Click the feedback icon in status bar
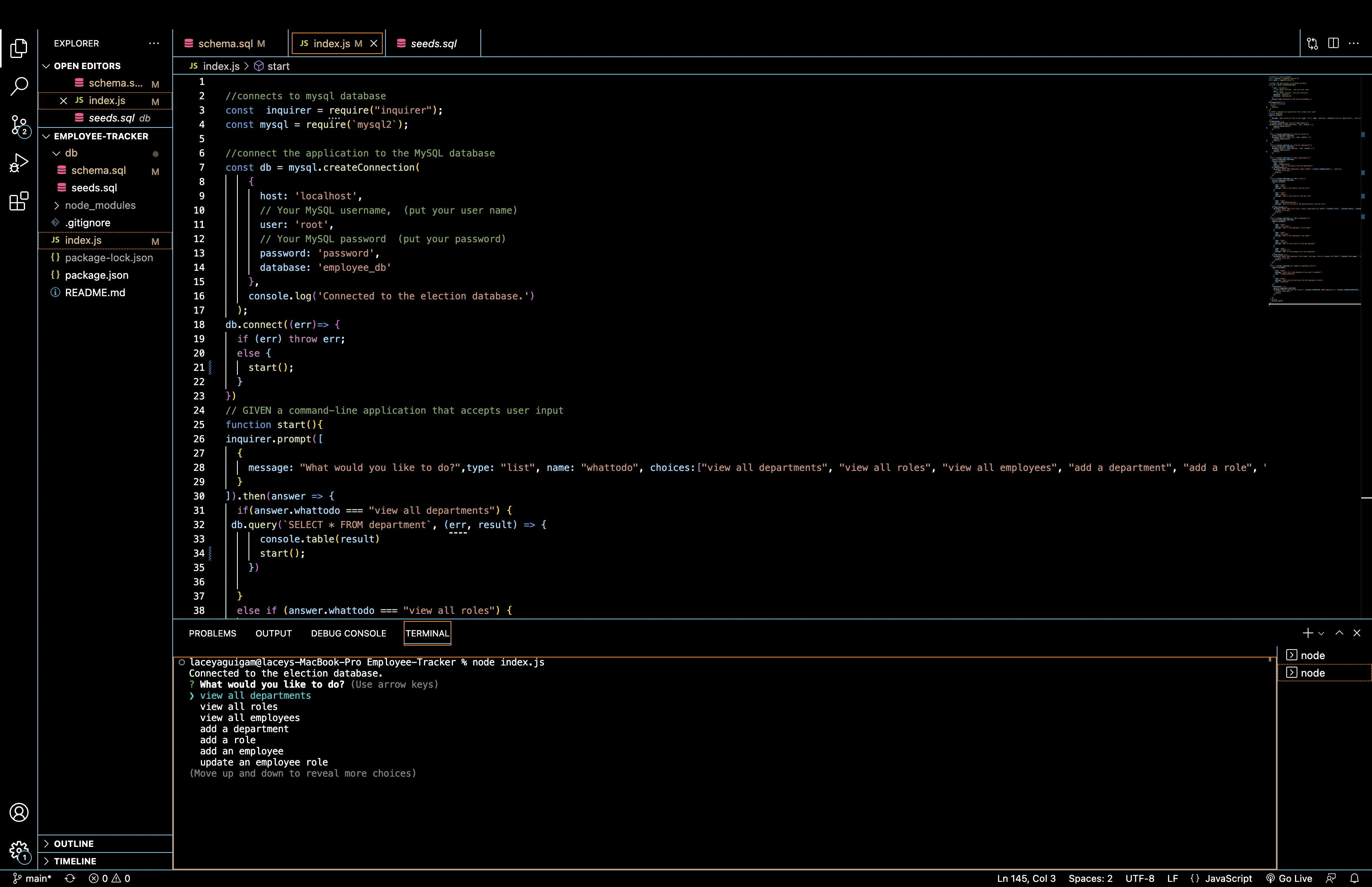 (x=1331, y=878)
